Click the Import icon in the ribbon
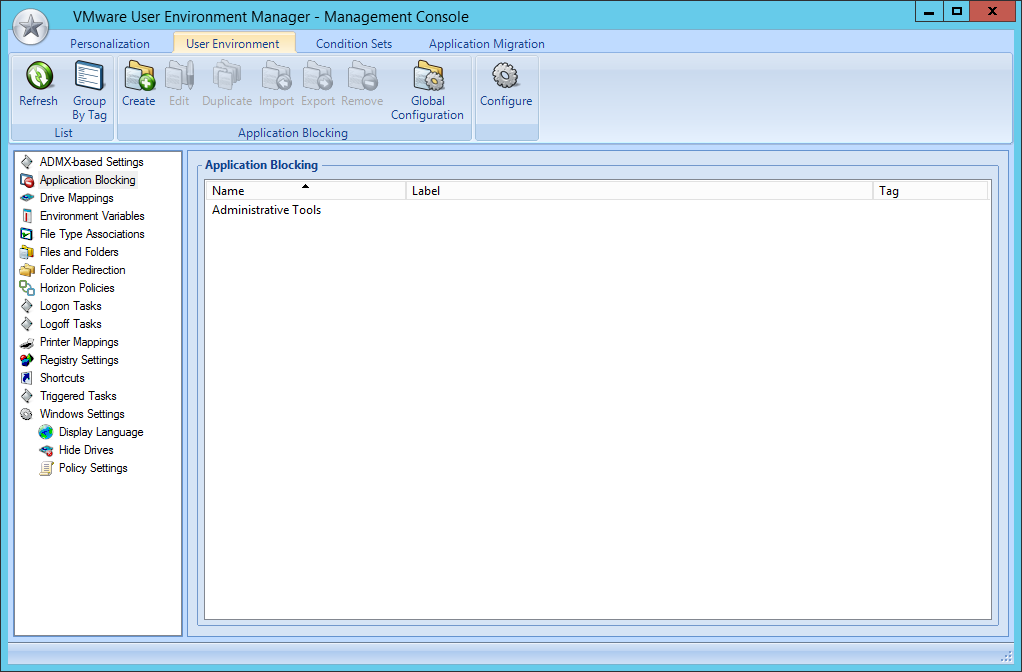The image size is (1022, 672). click(276, 76)
